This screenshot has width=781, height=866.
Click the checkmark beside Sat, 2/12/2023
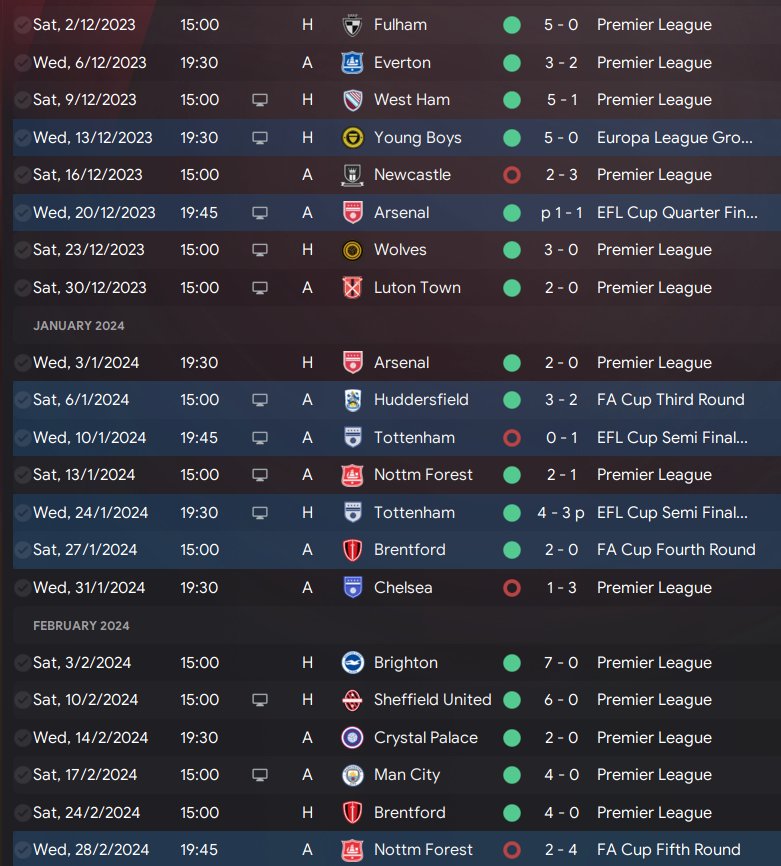pos(22,25)
